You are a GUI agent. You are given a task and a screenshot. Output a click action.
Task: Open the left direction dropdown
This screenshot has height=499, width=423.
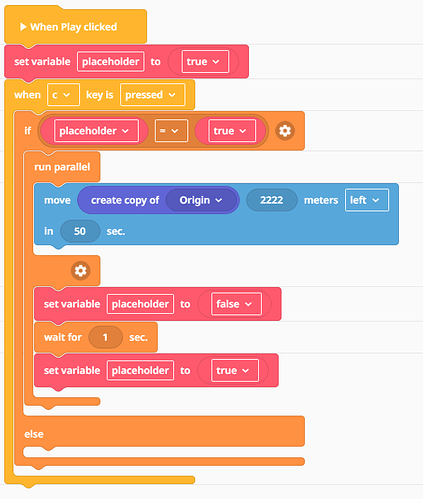tap(367, 200)
